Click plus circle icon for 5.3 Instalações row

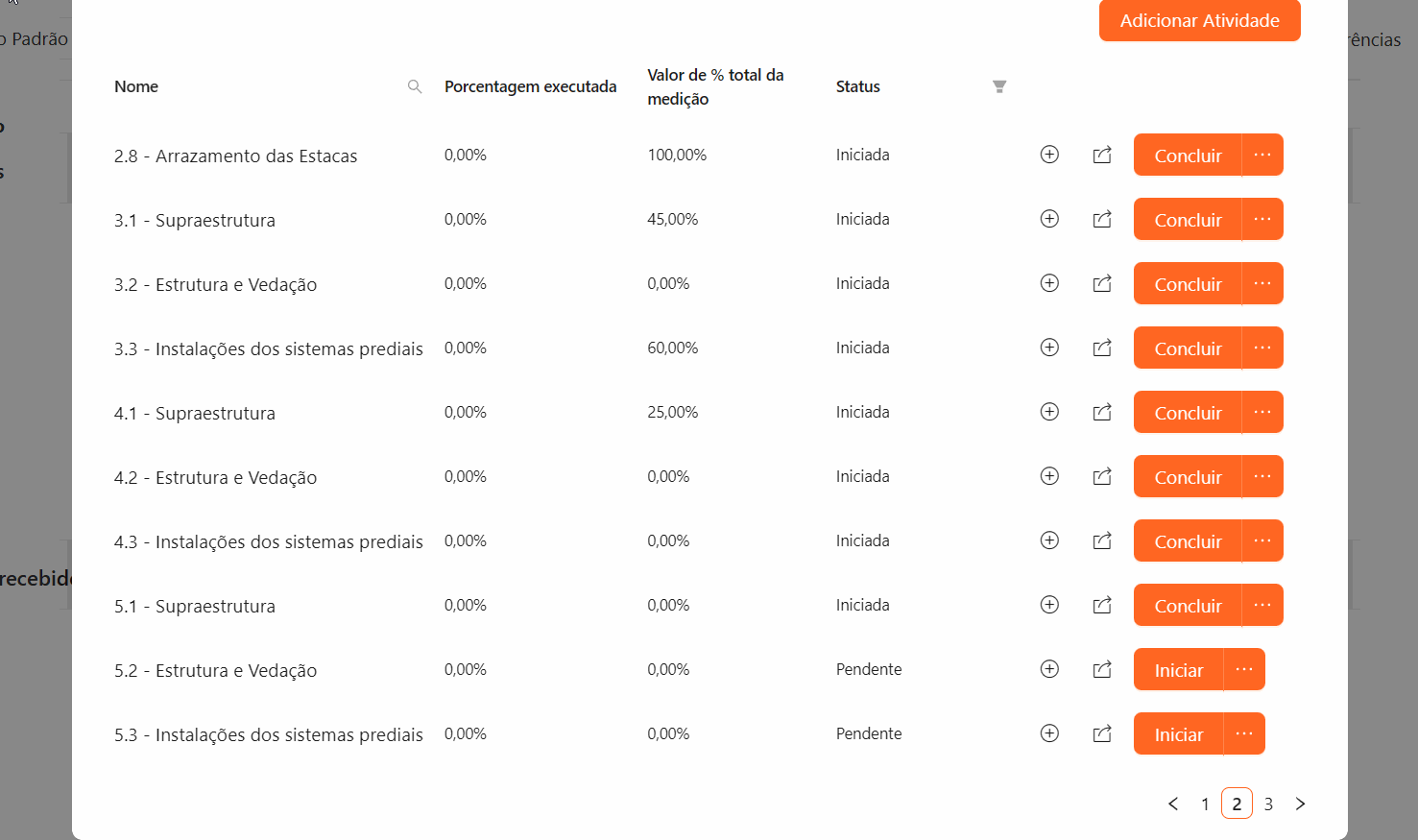tap(1049, 733)
